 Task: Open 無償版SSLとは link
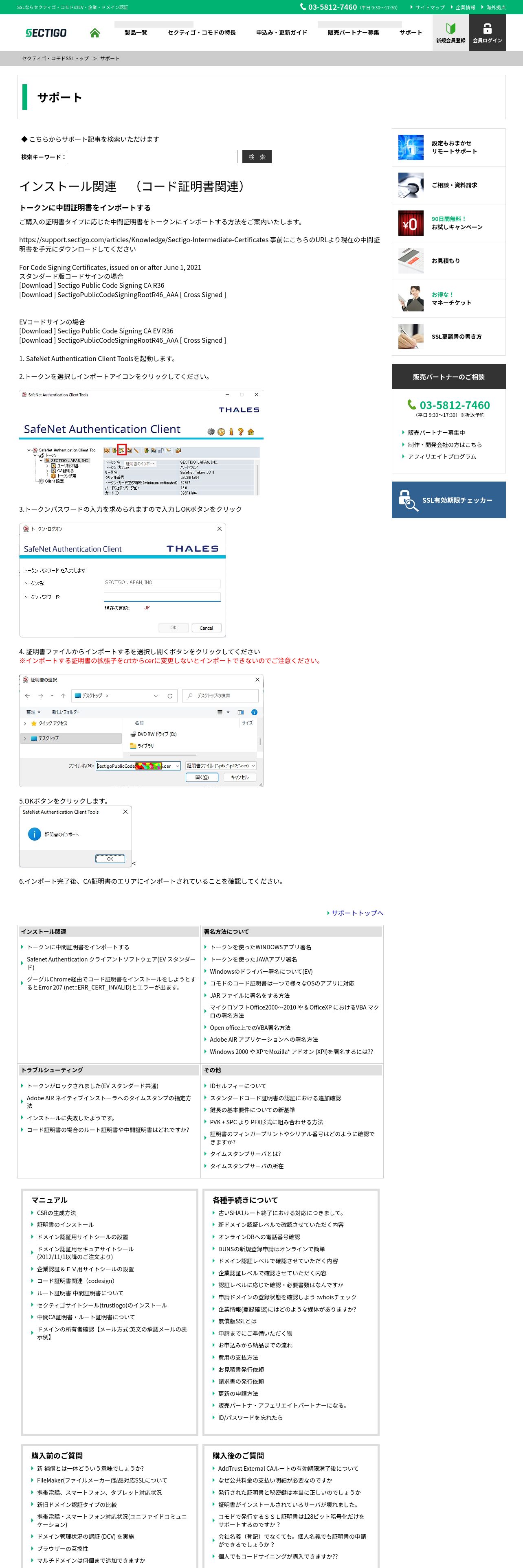237,1321
